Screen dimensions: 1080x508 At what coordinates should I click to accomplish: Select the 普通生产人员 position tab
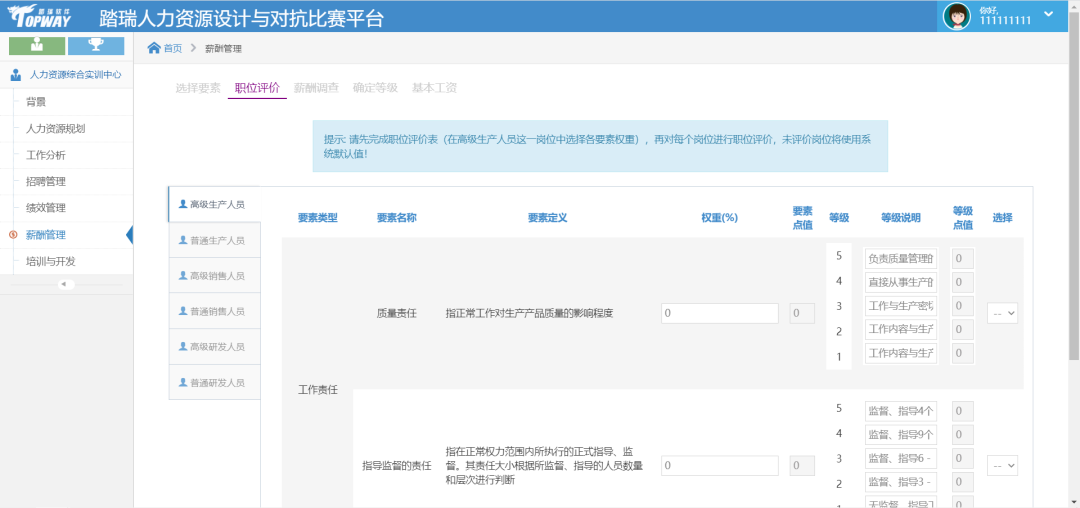pyautogui.click(x=215, y=240)
